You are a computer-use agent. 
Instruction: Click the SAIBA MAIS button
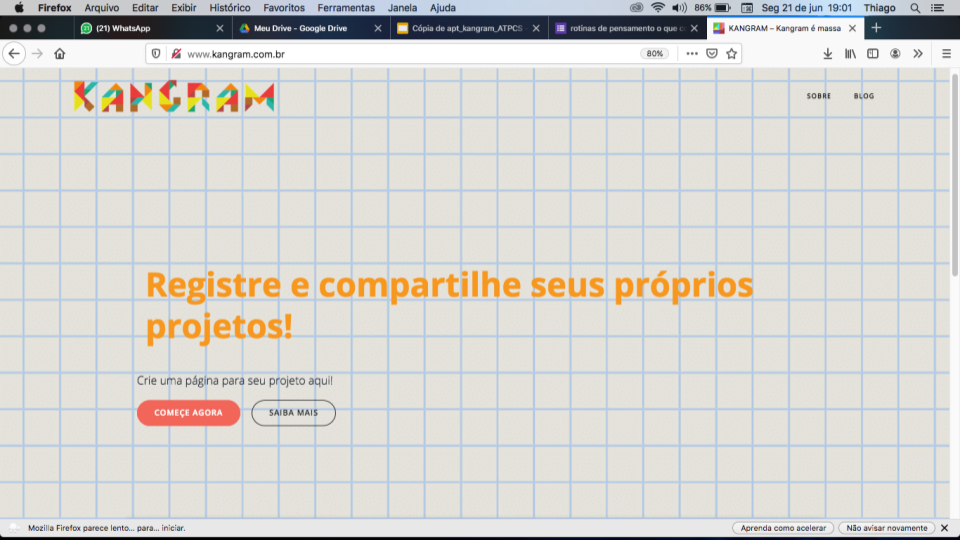pyautogui.click(x=293, y=413)
